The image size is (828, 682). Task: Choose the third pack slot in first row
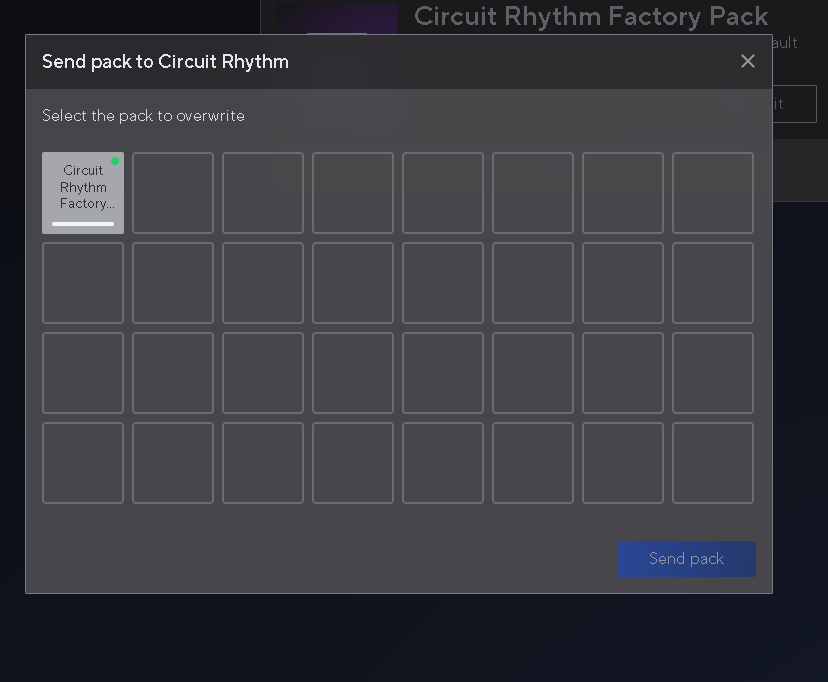pyautogui.click(x=263, y=193)
